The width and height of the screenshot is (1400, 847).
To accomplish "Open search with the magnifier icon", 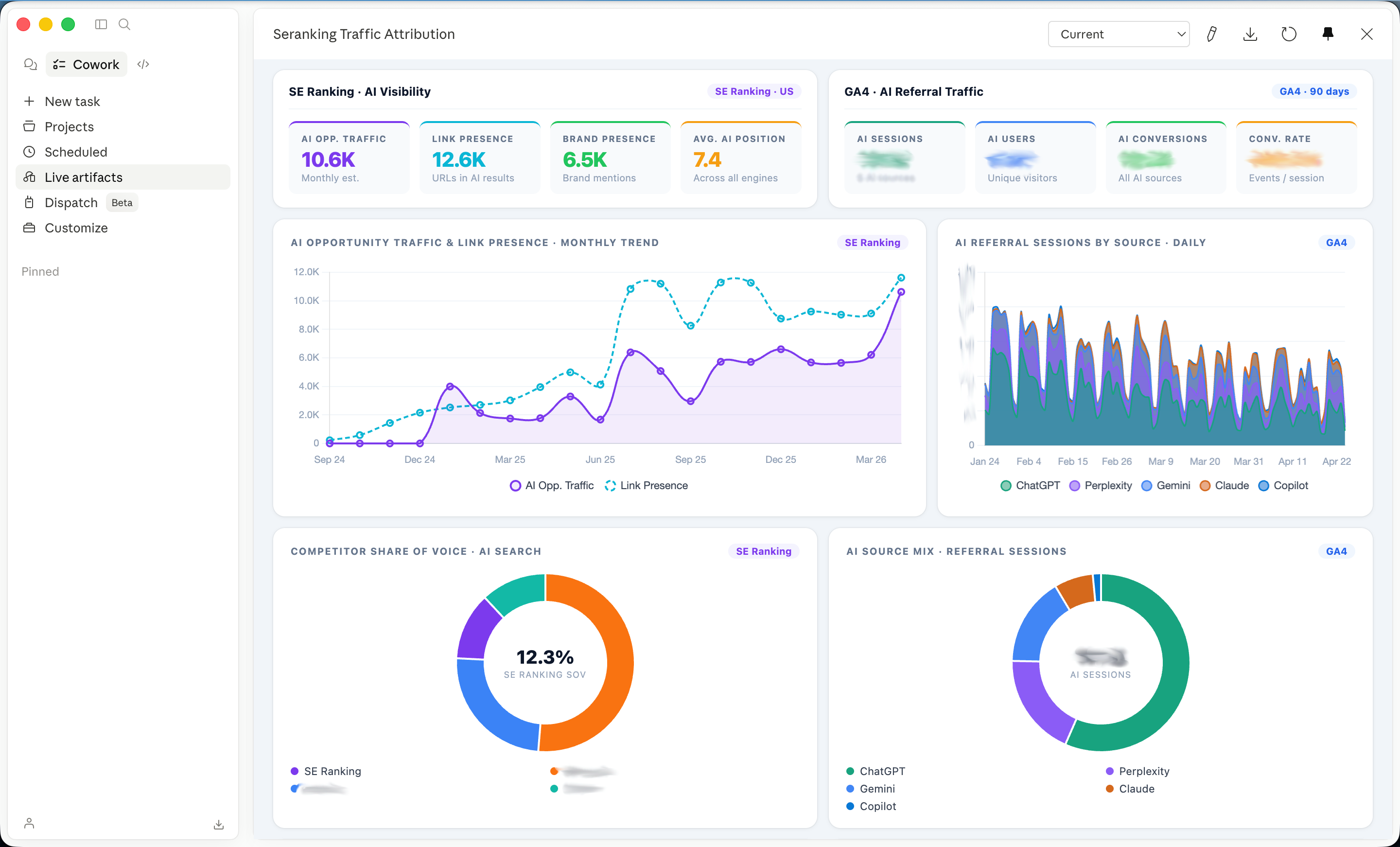I will pyautogui.click(x=124, y=24).
